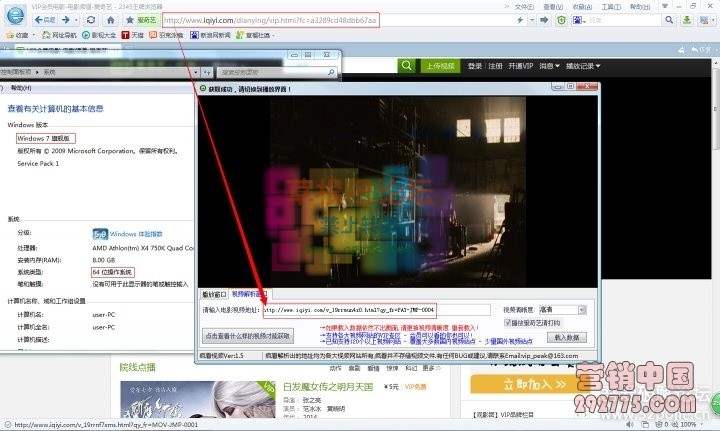This screenshot has height=431, width=720.
Task: Toggle the 播放爱奇艺请打钩 checkbox
Action: [x=510, y=323]
